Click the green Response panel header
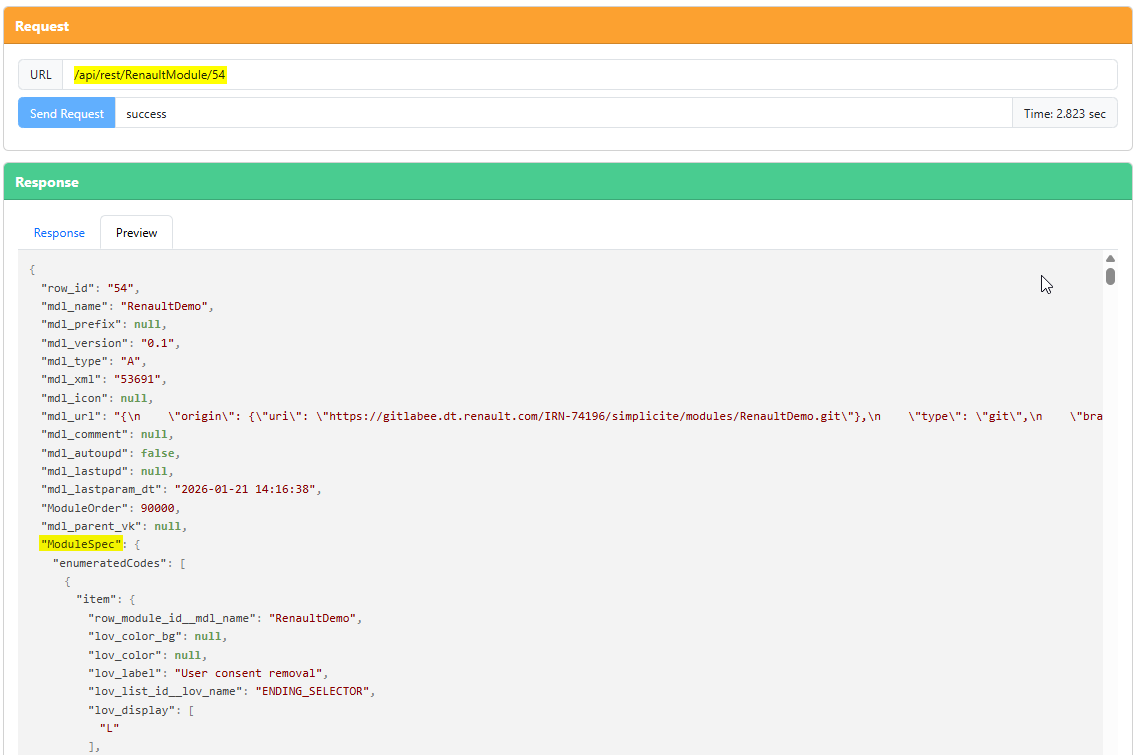 point(568,183)
